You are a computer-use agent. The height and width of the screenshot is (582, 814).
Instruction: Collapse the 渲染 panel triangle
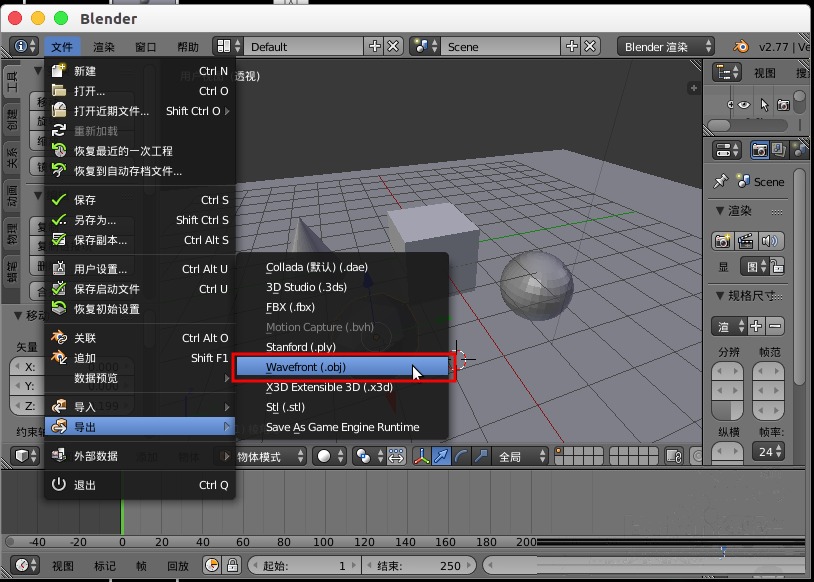[720, 211]
